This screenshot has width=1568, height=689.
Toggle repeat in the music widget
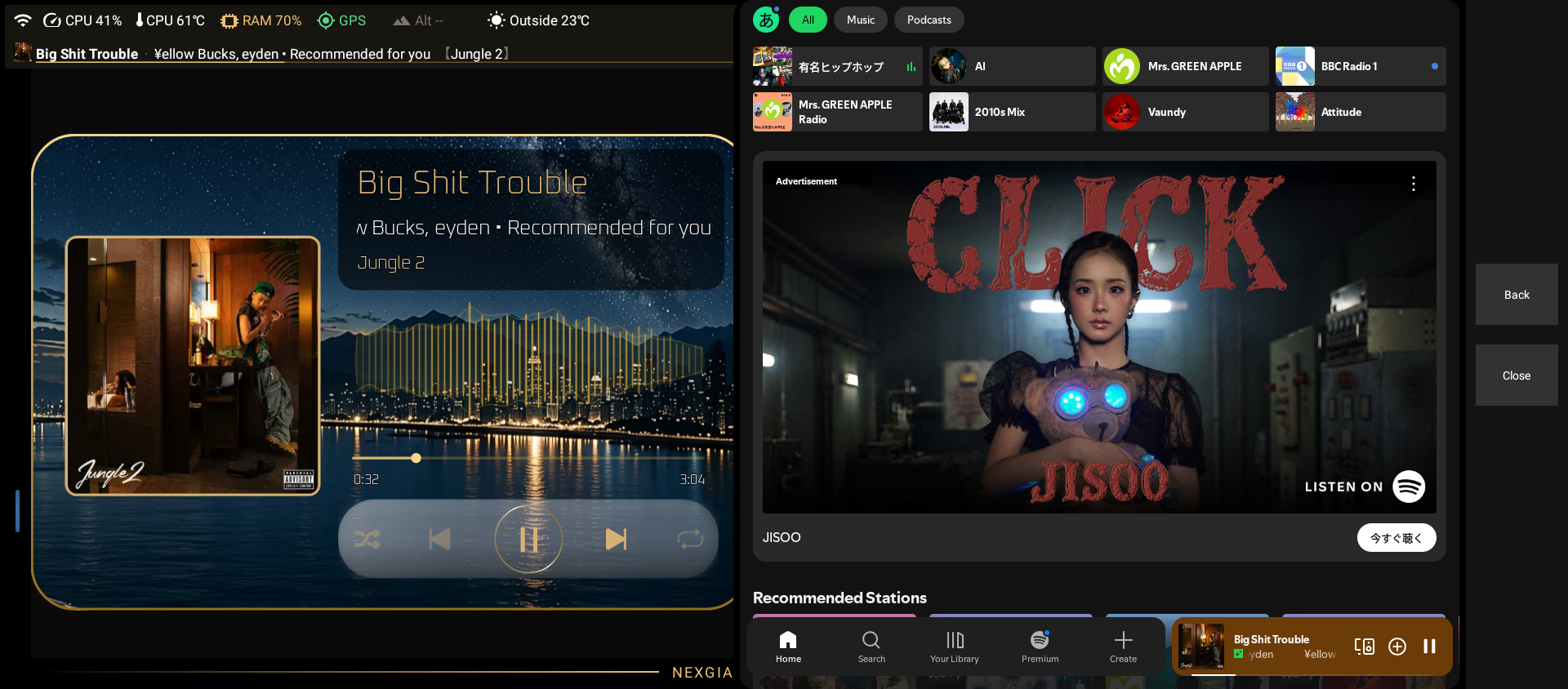tap(690, 539)
